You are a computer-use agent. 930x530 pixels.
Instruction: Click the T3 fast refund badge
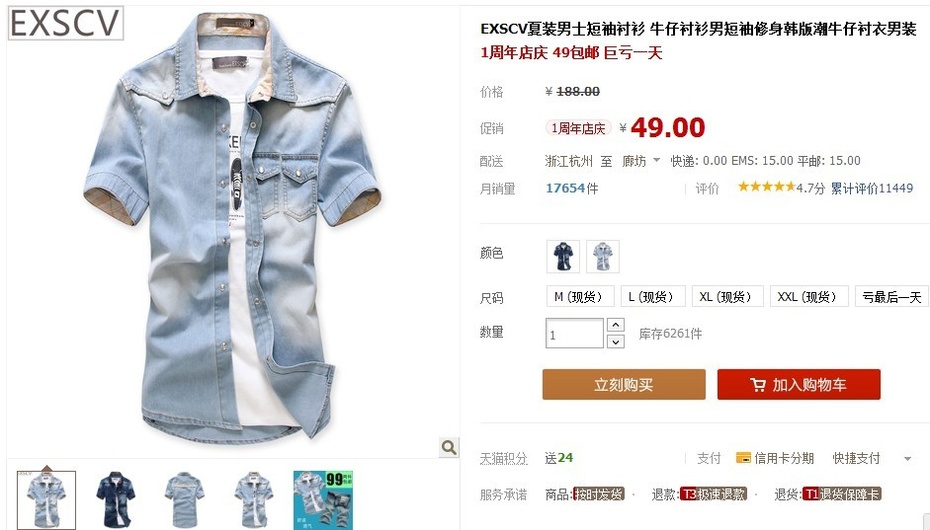(x=714, y=494)
